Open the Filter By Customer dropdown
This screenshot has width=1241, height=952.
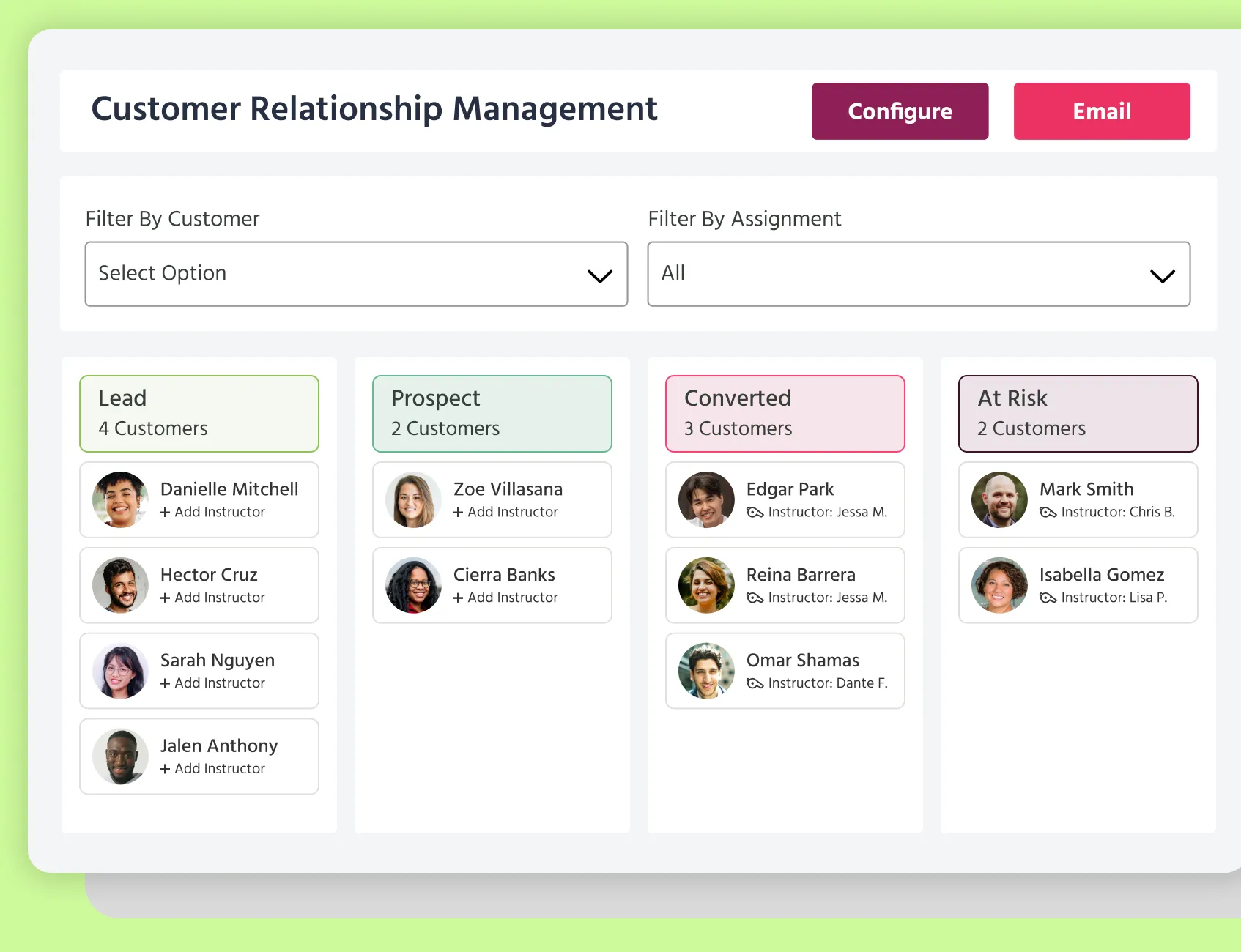(356, 274)
